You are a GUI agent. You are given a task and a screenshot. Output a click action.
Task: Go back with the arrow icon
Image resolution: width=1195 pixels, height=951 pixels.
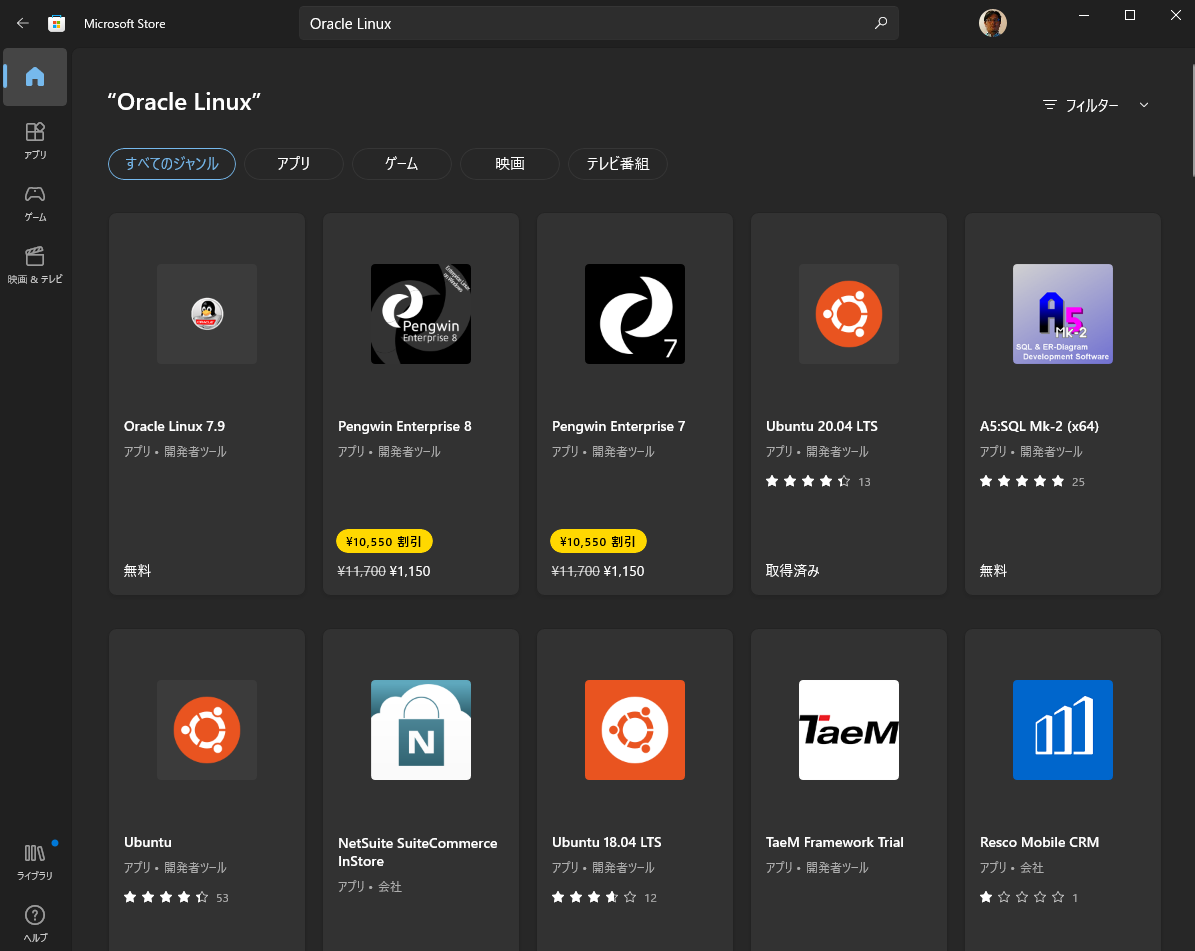click(23, 24)
